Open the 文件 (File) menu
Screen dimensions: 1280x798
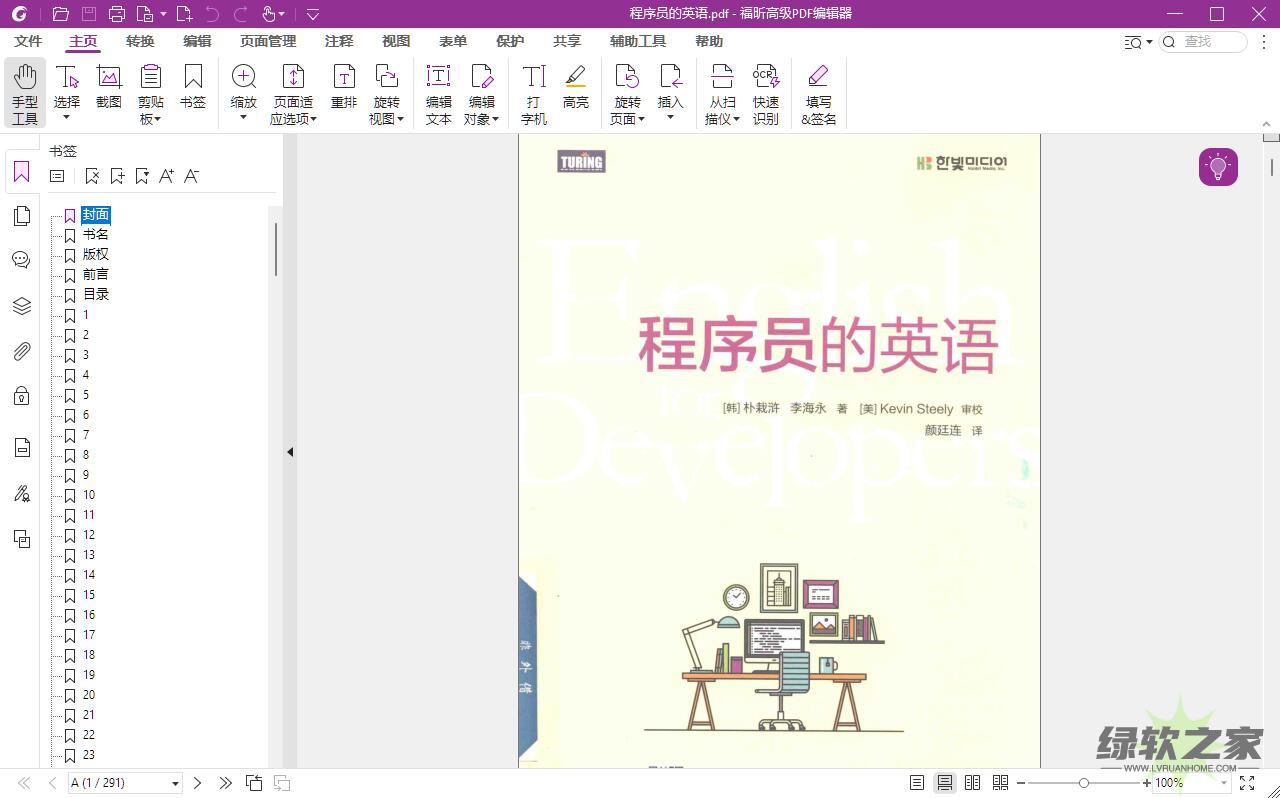pyautogui.click(x=28, y=41)
